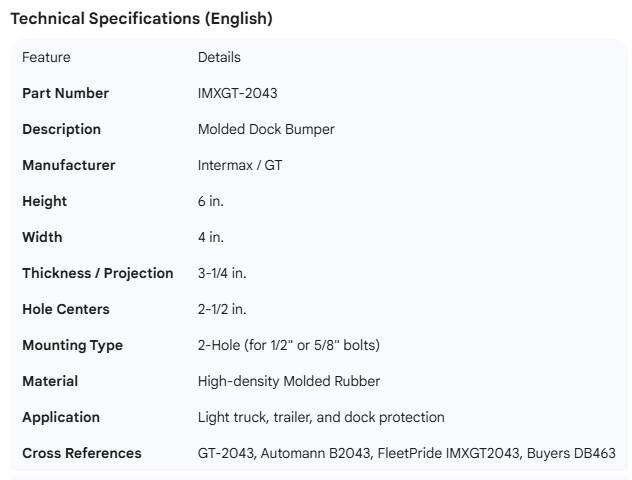The image size is (632, 480).
Task: Click the Intermax / GT value
Action: click(240, 165)
